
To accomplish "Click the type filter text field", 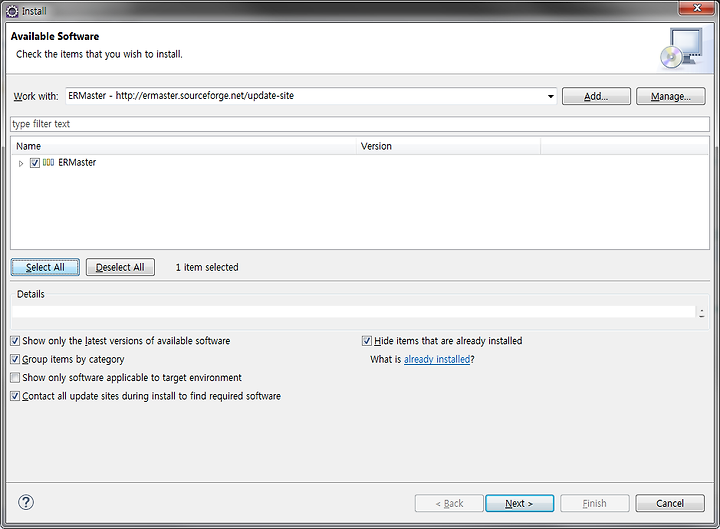I will tap(360, 124).
